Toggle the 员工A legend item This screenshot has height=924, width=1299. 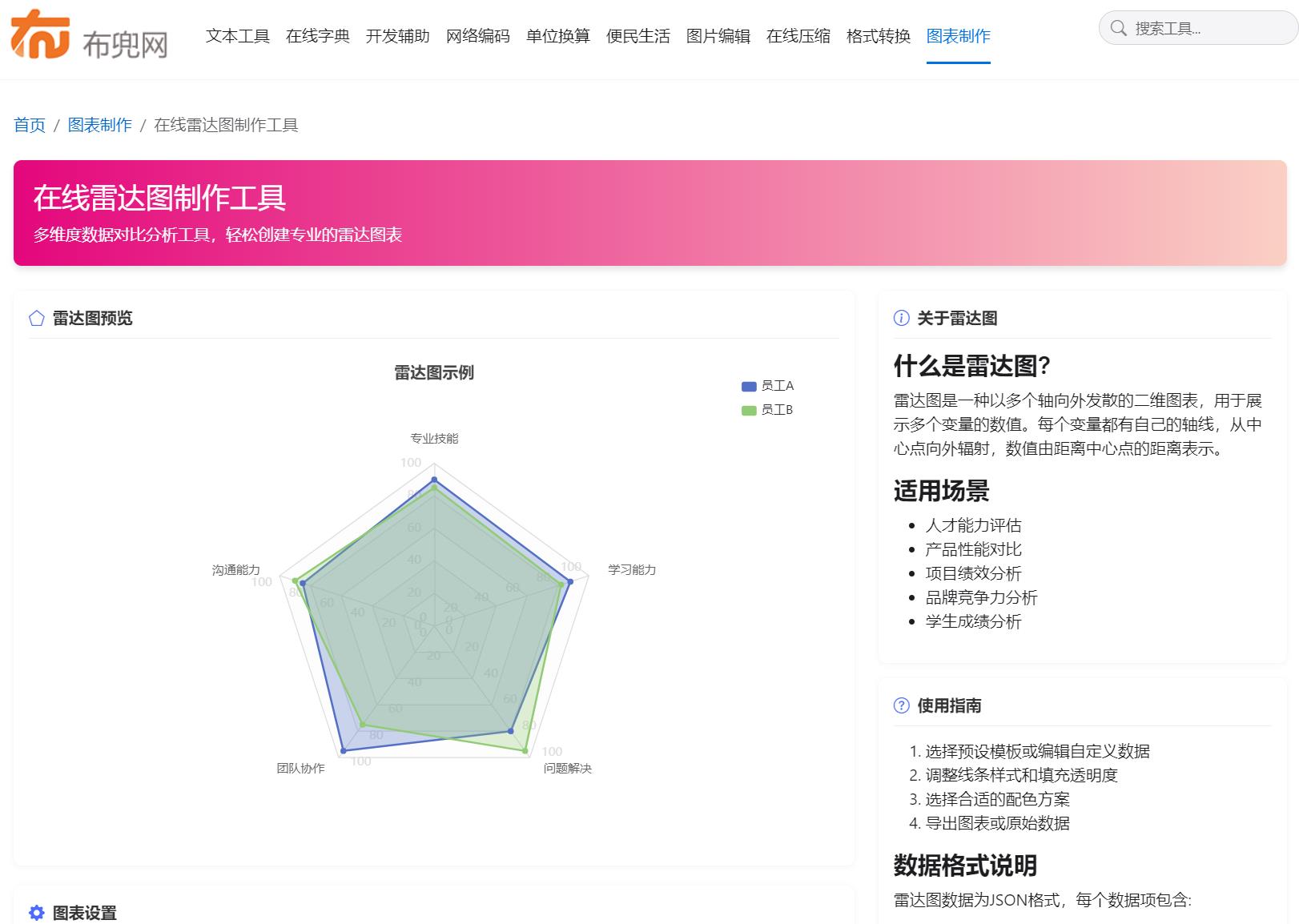pos(768,386)
